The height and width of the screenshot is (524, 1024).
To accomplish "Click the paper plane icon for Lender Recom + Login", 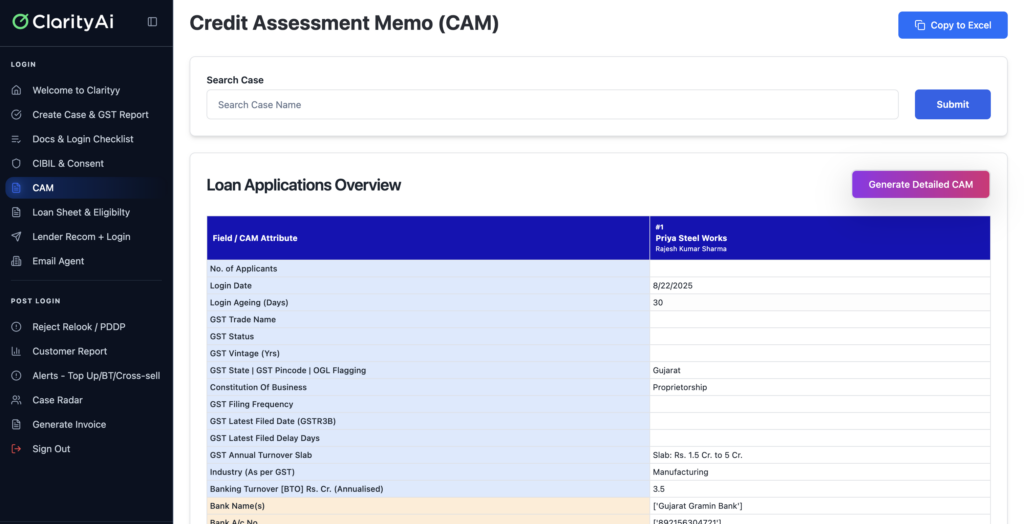I will tap(16, 237).
